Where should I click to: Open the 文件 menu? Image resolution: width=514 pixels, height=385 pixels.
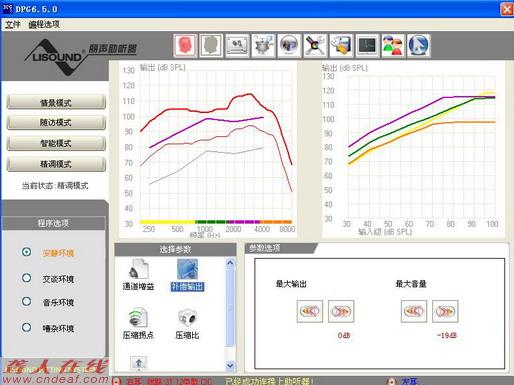point(13,24)
